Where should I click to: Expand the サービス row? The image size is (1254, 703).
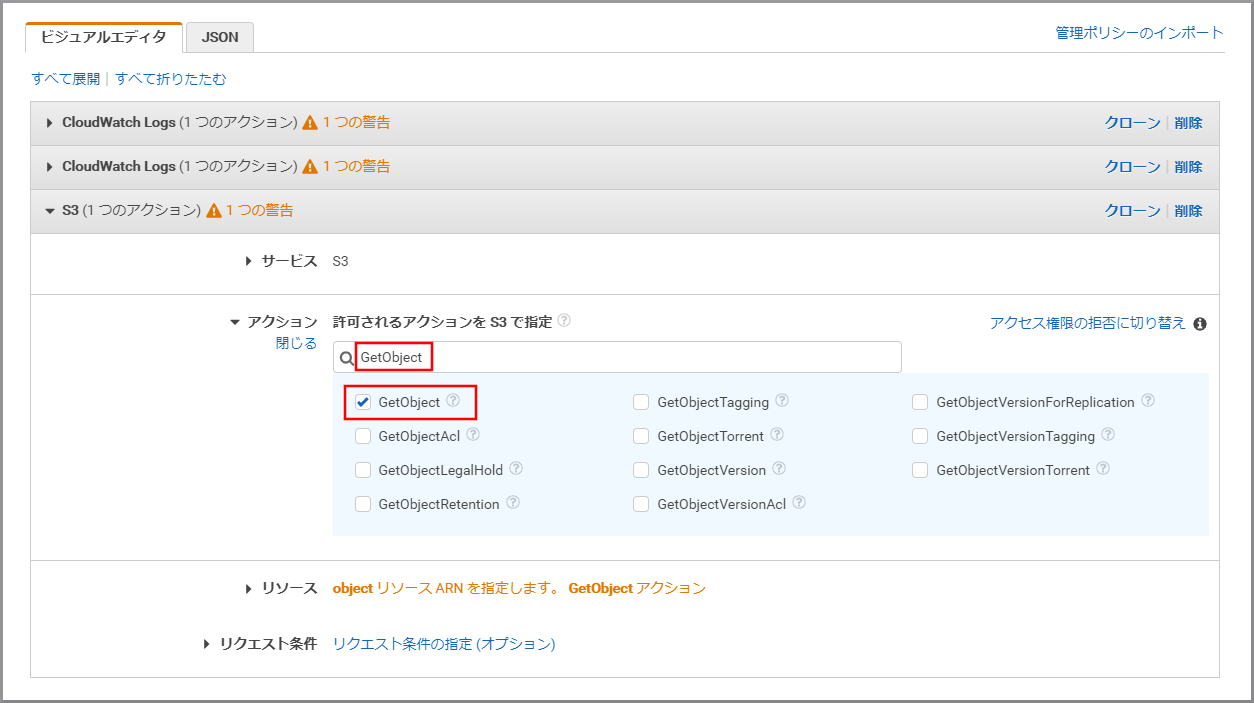point(249,261)
